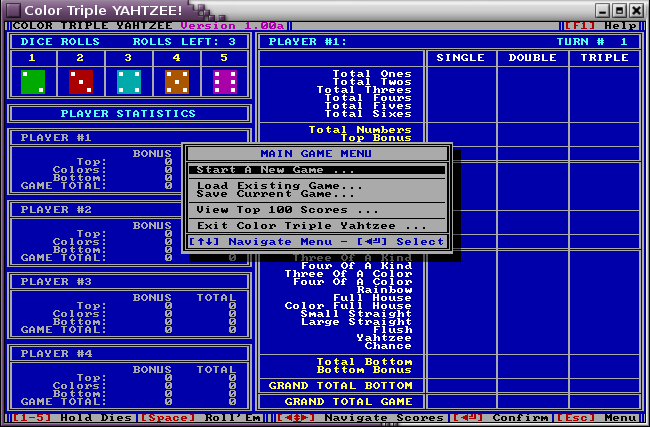Click the SINGLE column header

coord(461,58)
